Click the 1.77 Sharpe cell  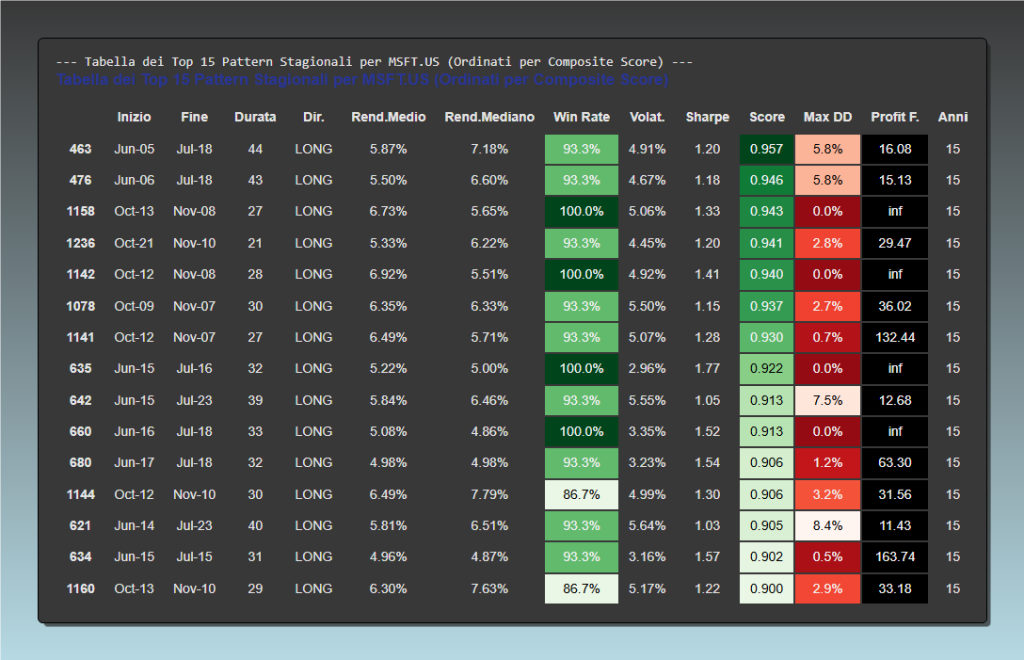(707, 368)
